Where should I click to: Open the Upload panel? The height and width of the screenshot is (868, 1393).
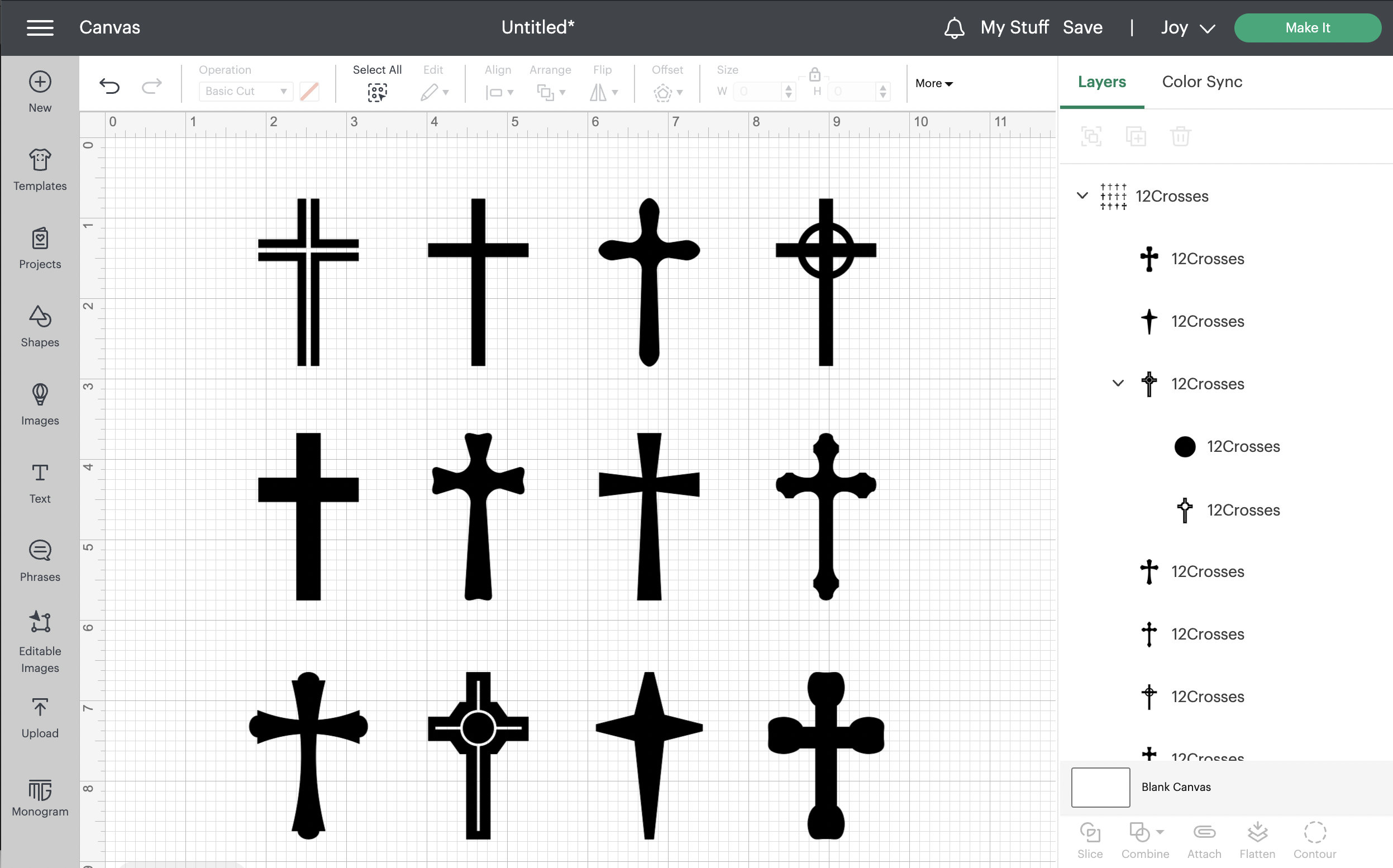[39, 717]
